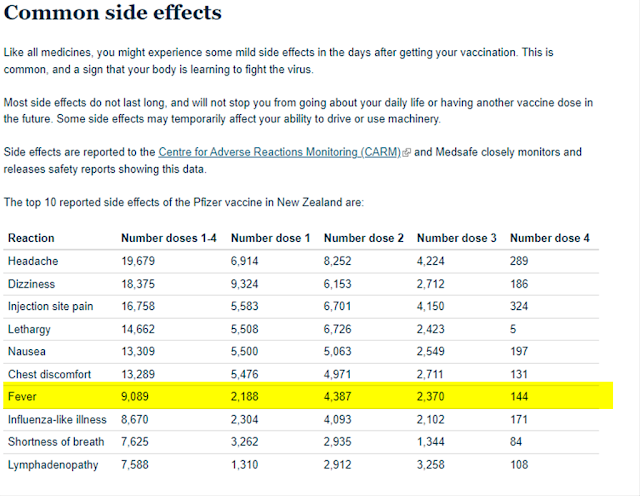This screenshot has width=640, height=496.
Task: Select the Number dose 3 column header
Action: pyautogui.click(x=457, y=238)
